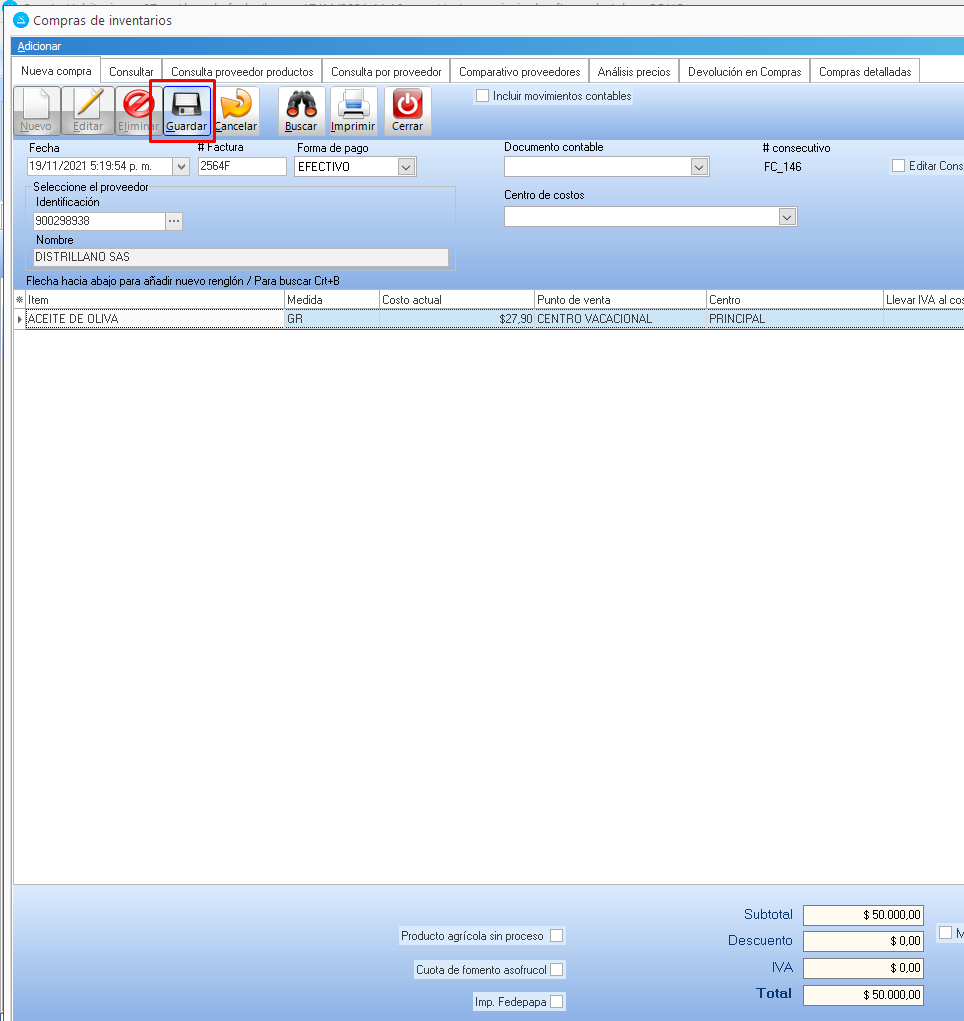Image resolution: width=964 pixels, height=1021 pixels.
Task: Click the Nuevo blank document icon
Action: tap(36, 105)
